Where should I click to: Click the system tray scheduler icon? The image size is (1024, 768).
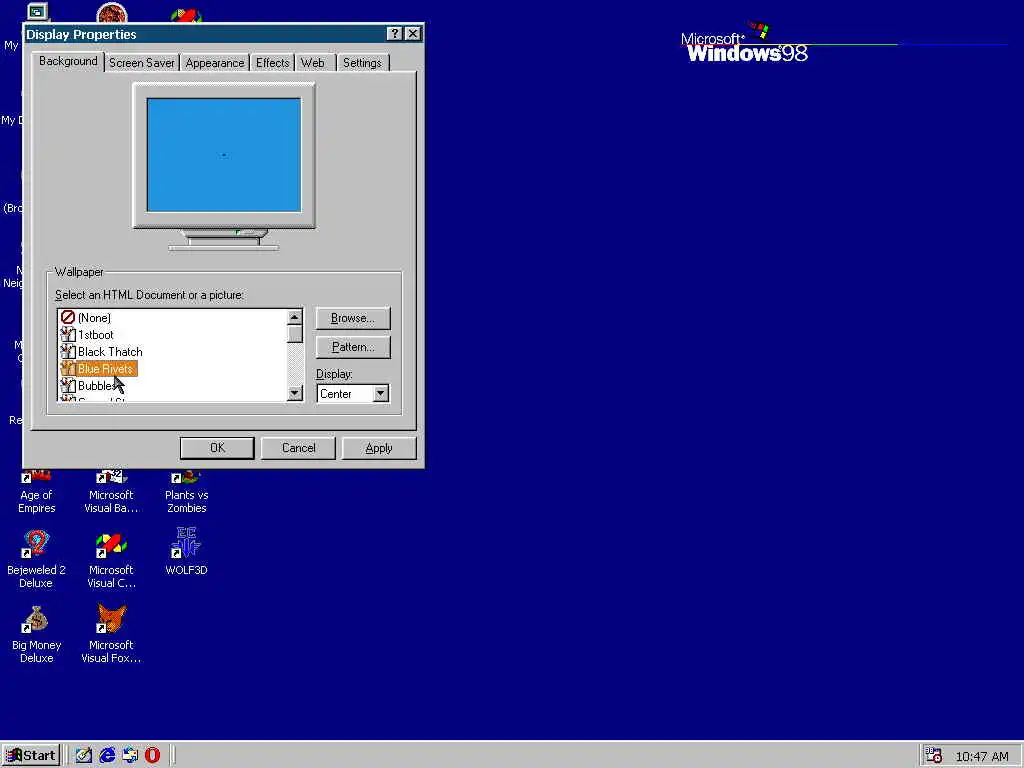933,756
